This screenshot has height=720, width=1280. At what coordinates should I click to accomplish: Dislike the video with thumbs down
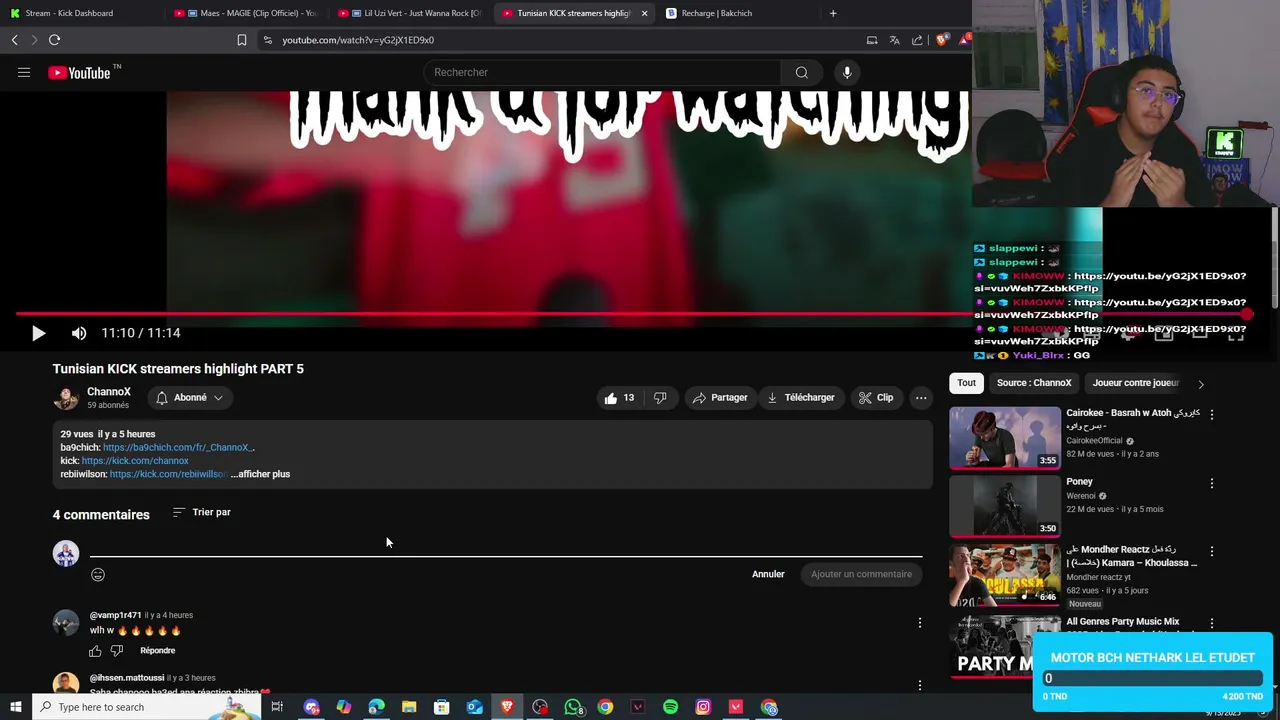[x=660, y=398]
